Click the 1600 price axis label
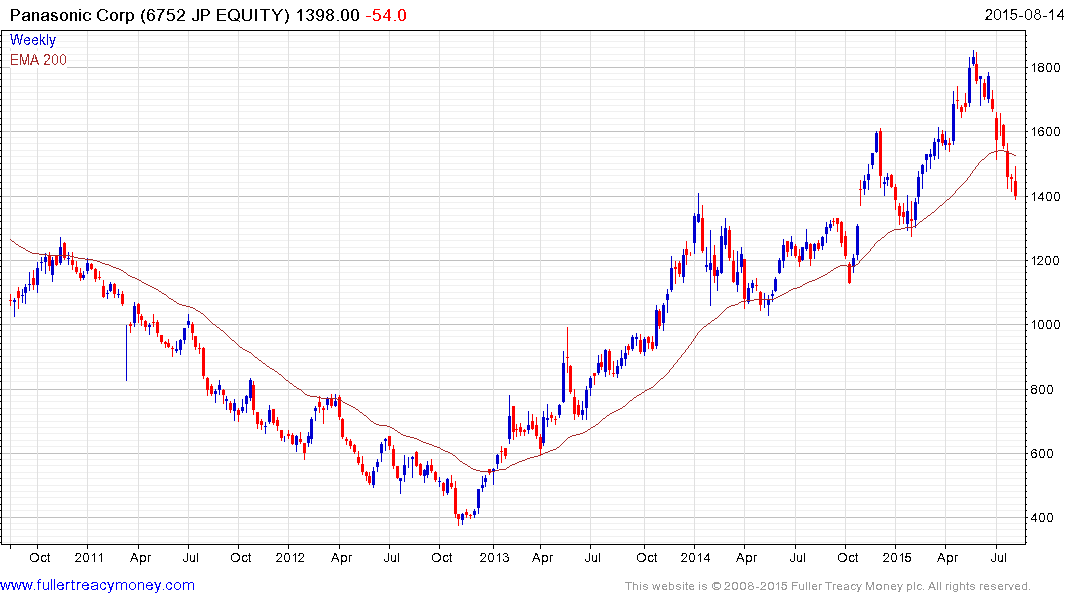 pos(1048,132)
